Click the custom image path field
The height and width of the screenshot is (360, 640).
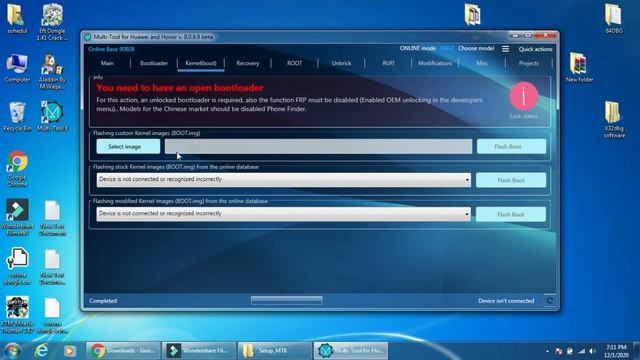(318, 147)
